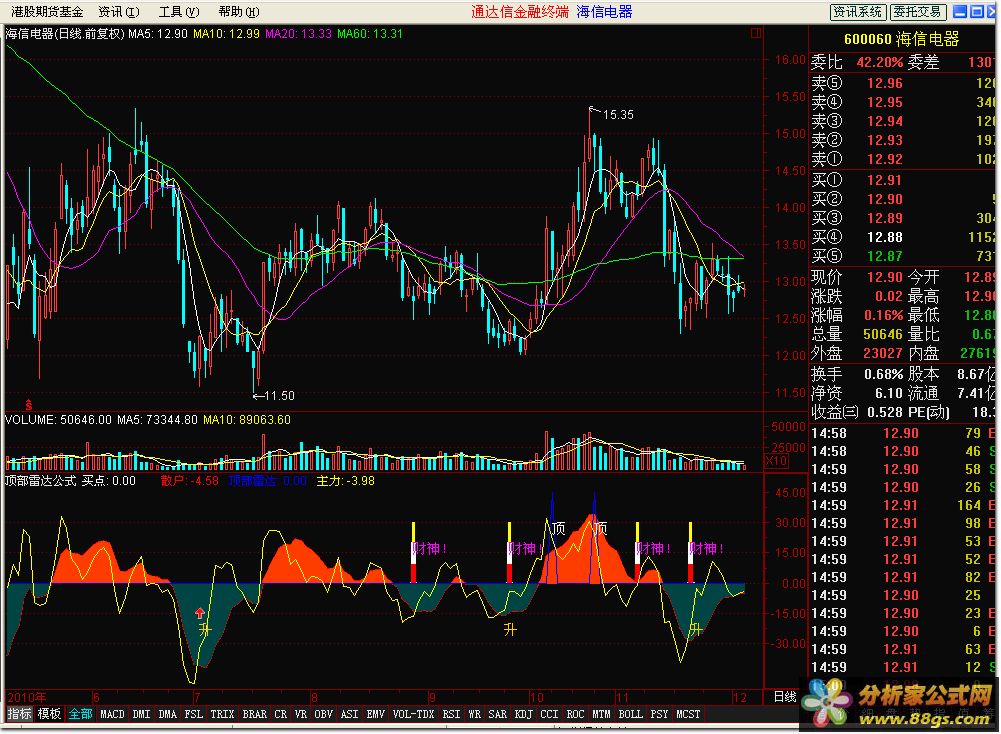The width and height of the screenshot is (1001, 734).
Task: Switch to the CR indicator
Action: tap(280, 714)
